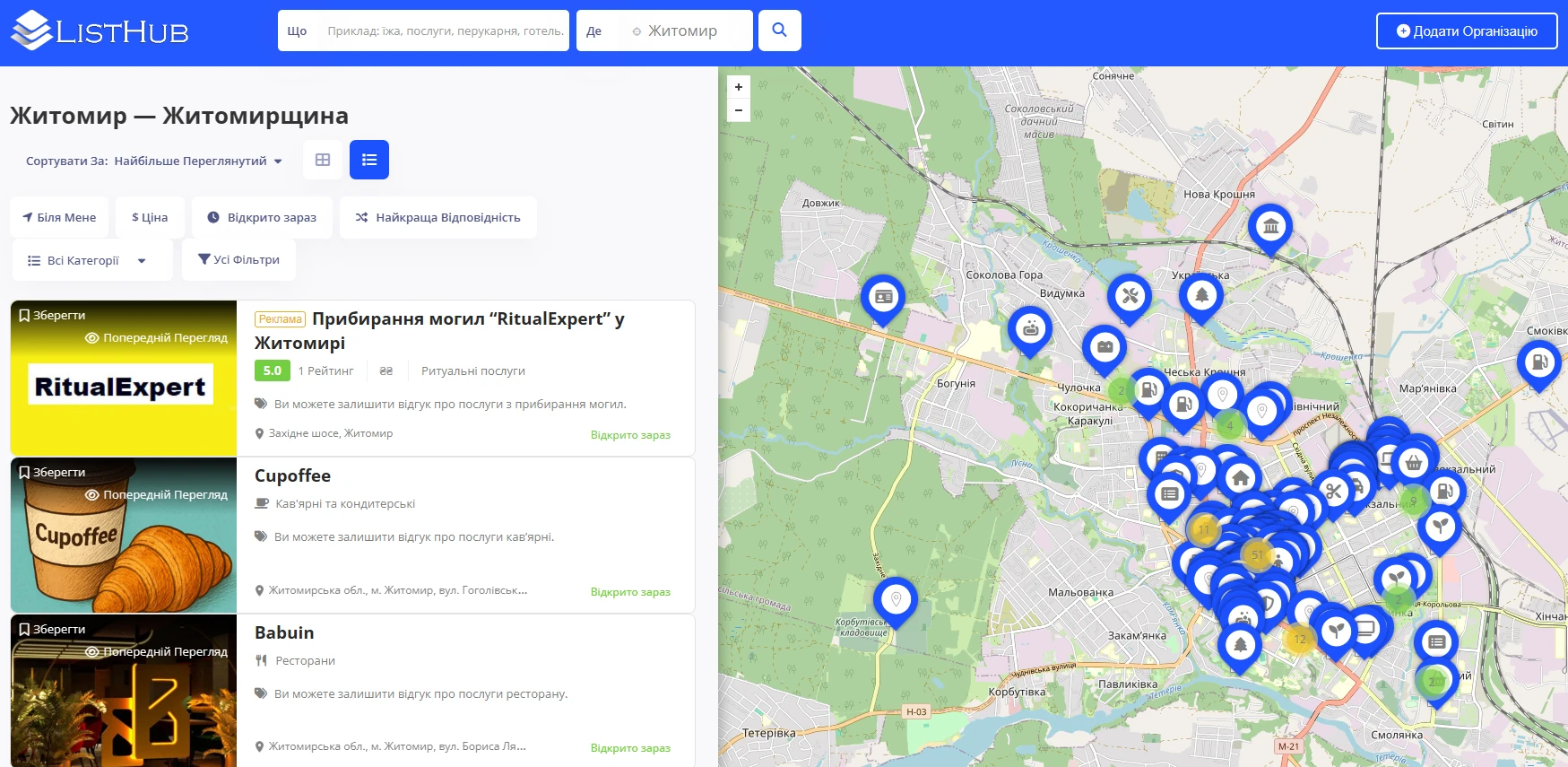Expand green cluster of 9 places
Viewport: 1568px width, 767px height.
(1414, 501)
